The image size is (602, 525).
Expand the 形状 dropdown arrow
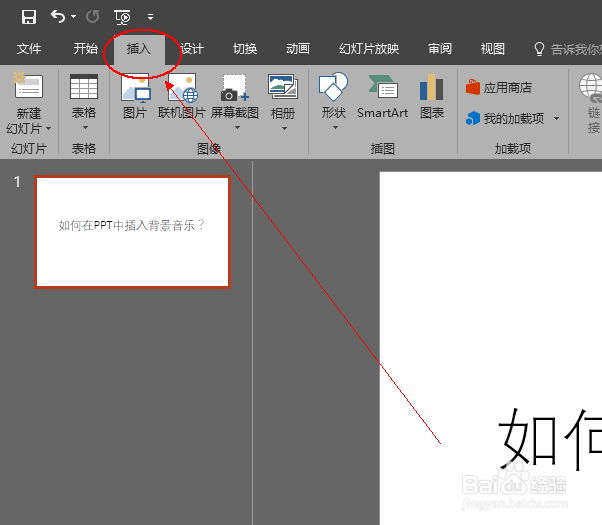point(335,128)
